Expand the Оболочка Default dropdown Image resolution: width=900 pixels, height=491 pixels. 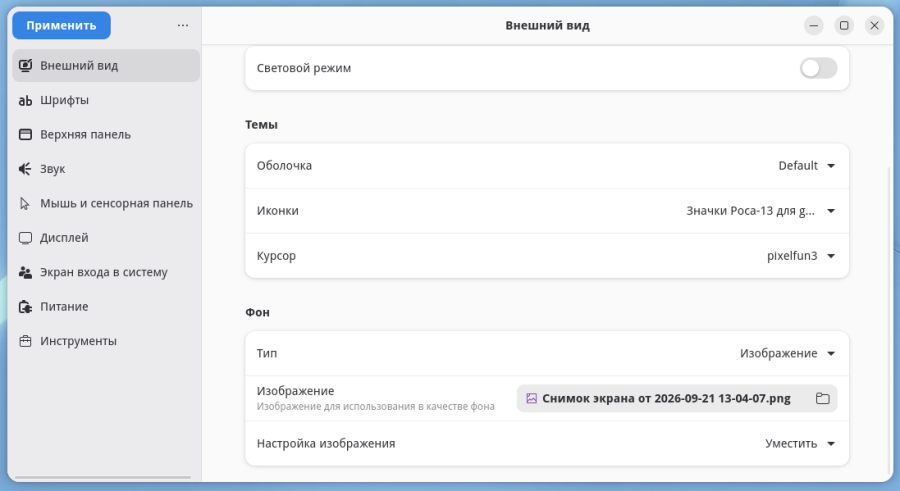click(806, 166)
